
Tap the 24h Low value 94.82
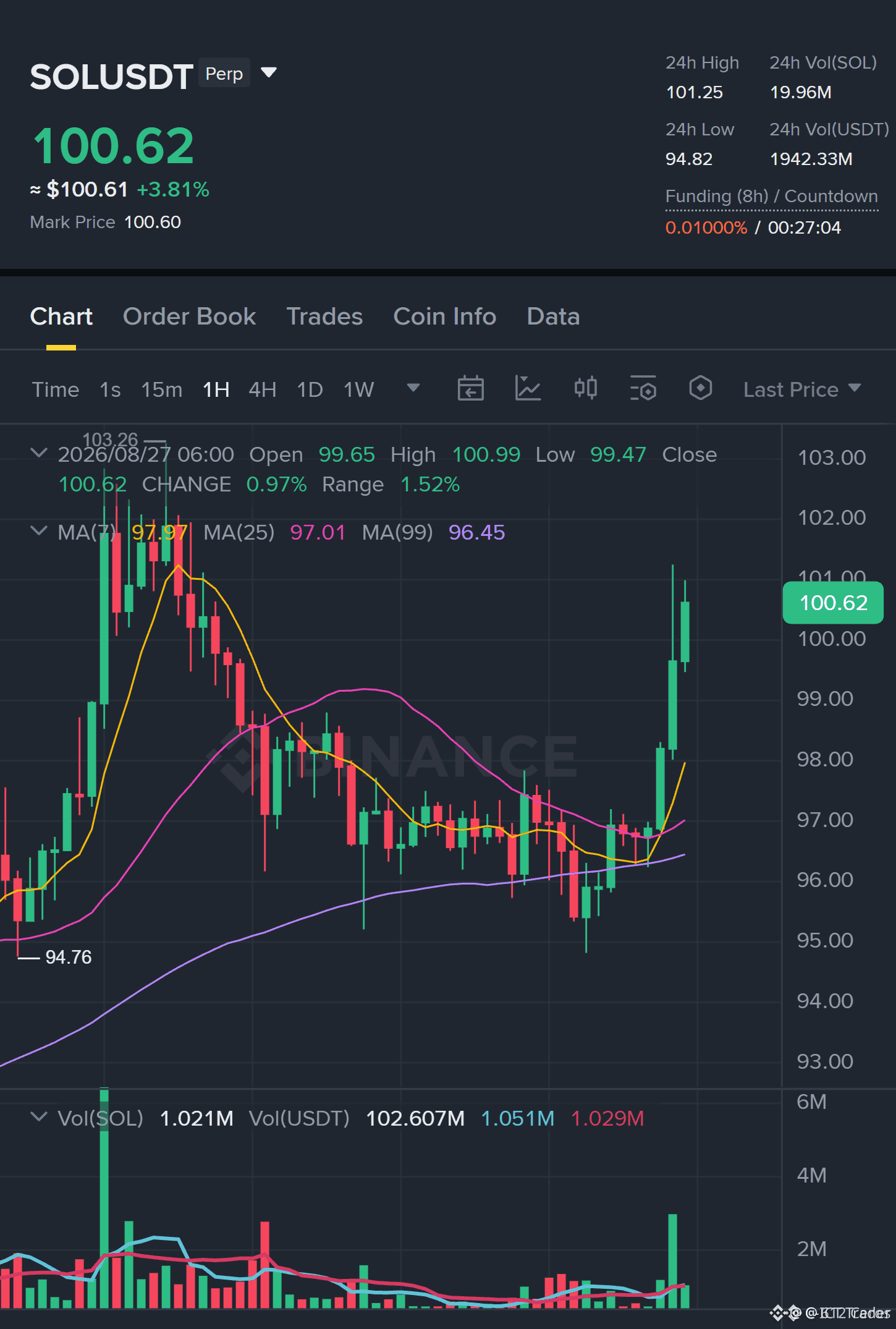pos(689,159)
